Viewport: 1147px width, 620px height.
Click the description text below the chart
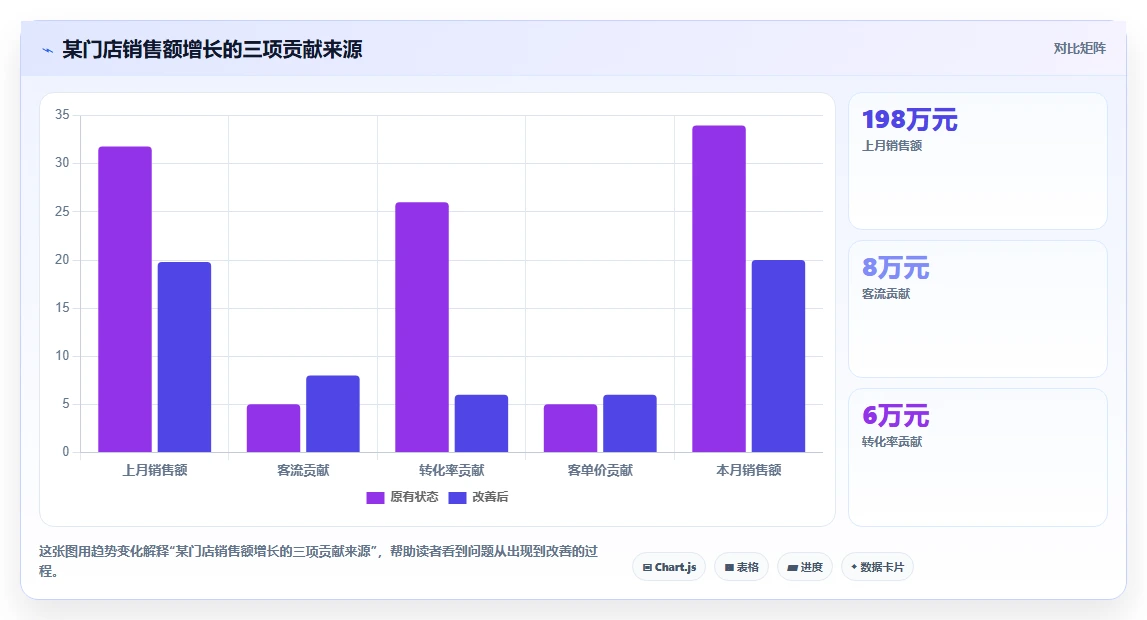[x=318, y=561]
